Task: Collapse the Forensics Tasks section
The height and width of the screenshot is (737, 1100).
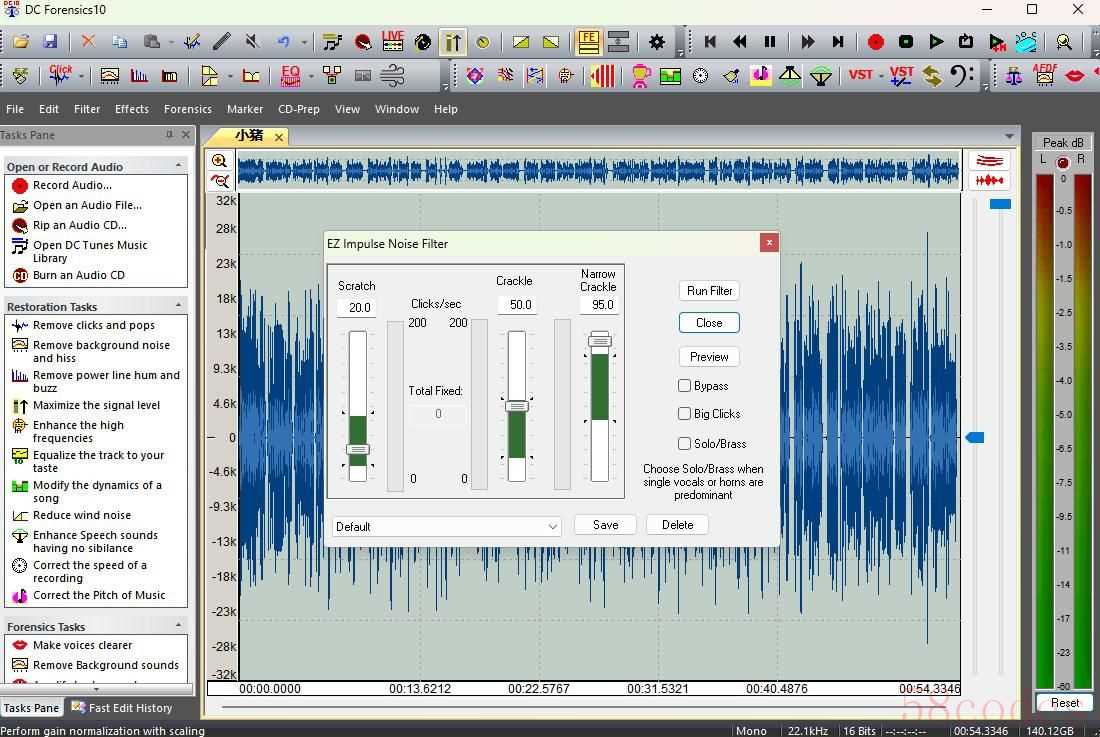Action: [x=178, y=626]
